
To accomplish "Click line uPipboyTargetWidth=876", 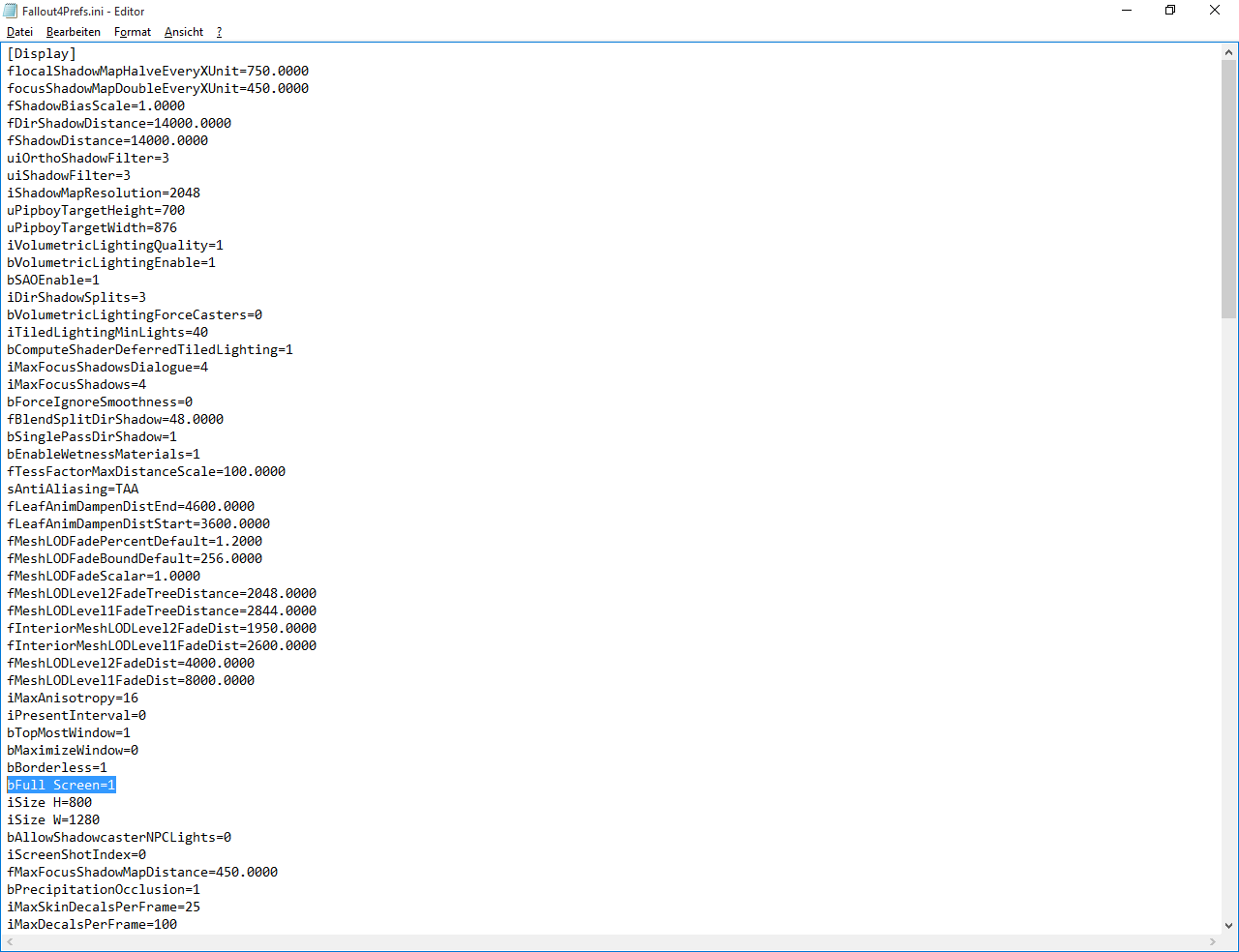I will click(x=92, y=227).
